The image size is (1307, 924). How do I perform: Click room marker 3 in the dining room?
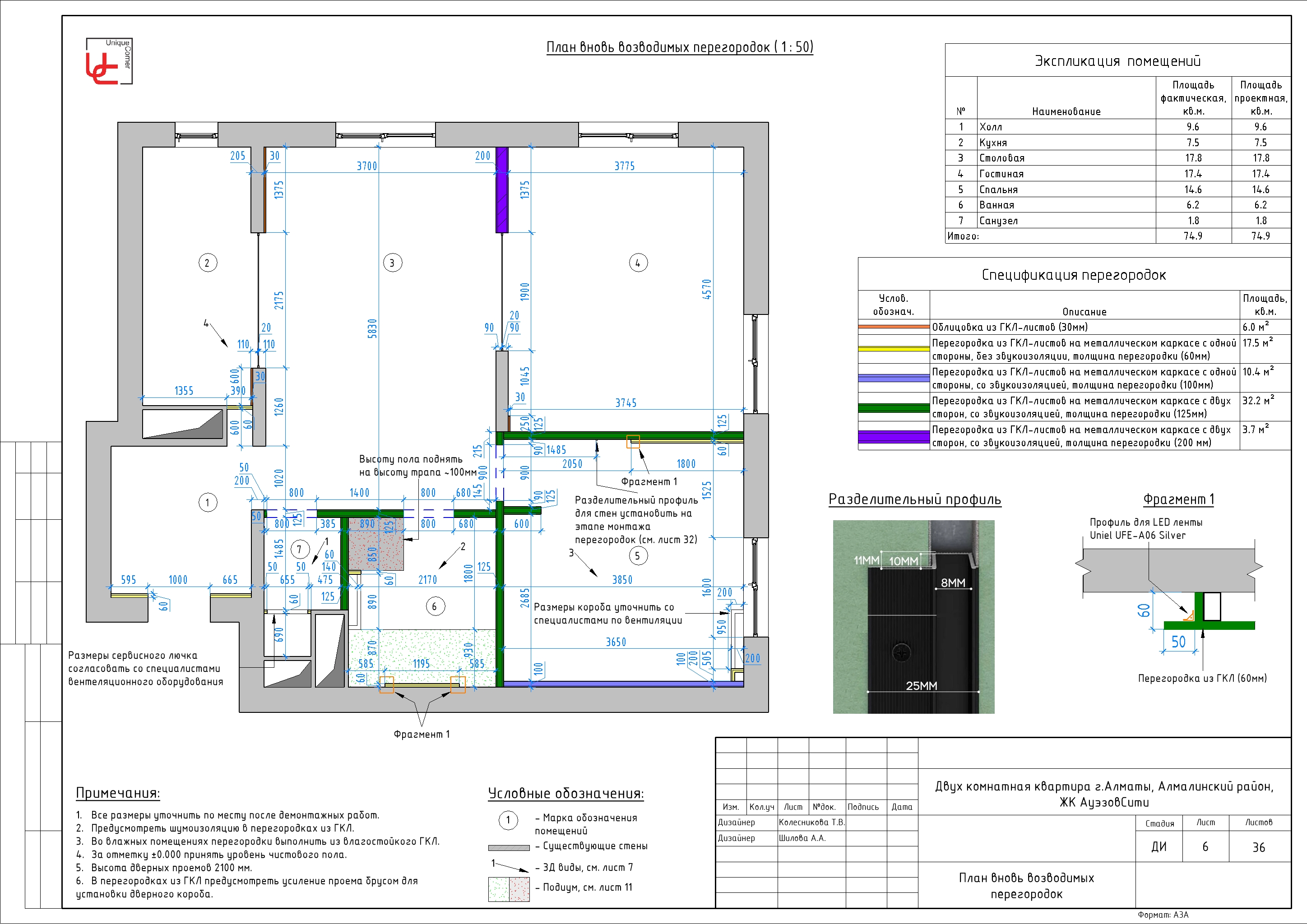tap(392, 263)
